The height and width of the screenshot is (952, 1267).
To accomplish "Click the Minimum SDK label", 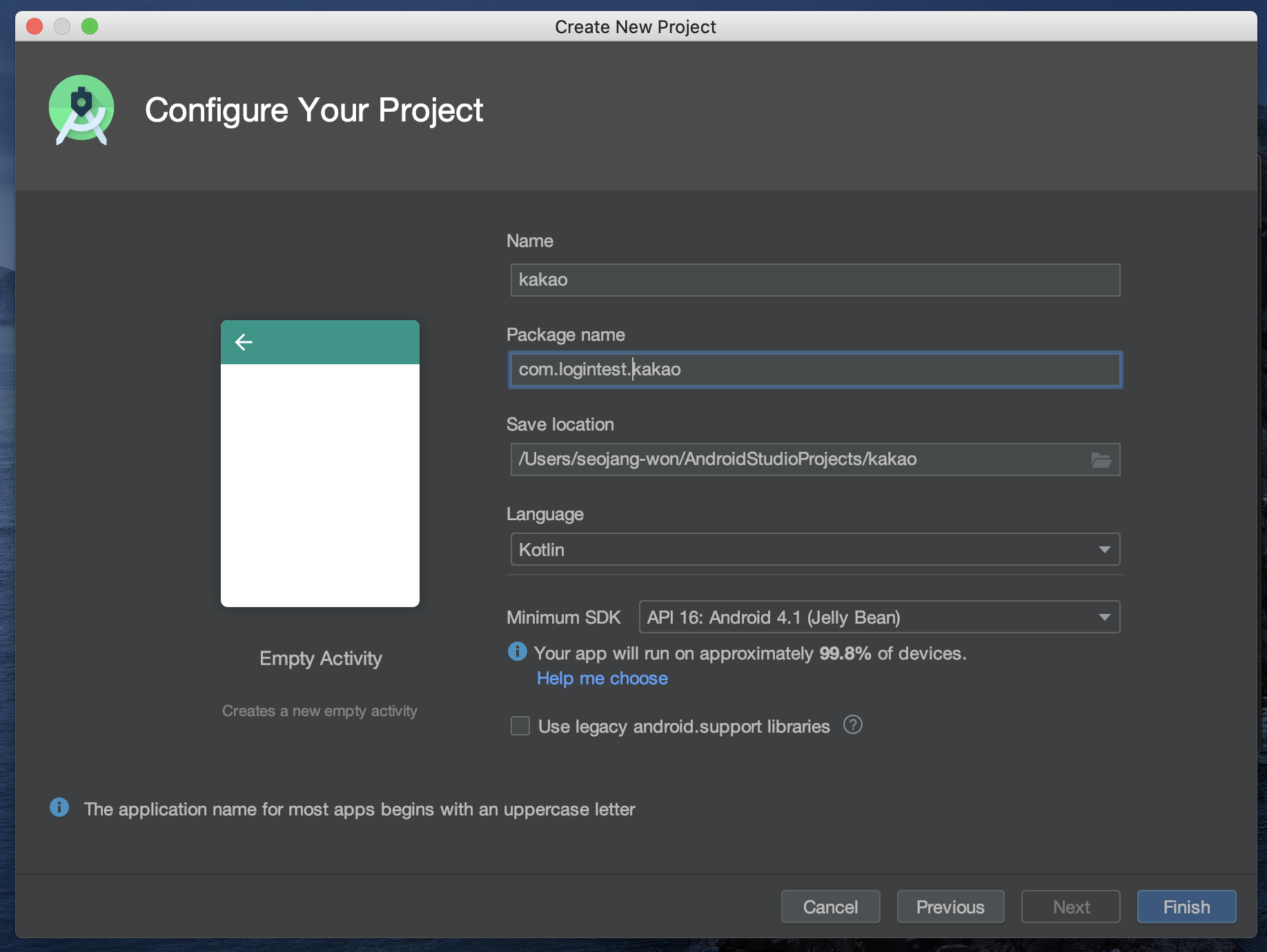I will tap(564, 617).
